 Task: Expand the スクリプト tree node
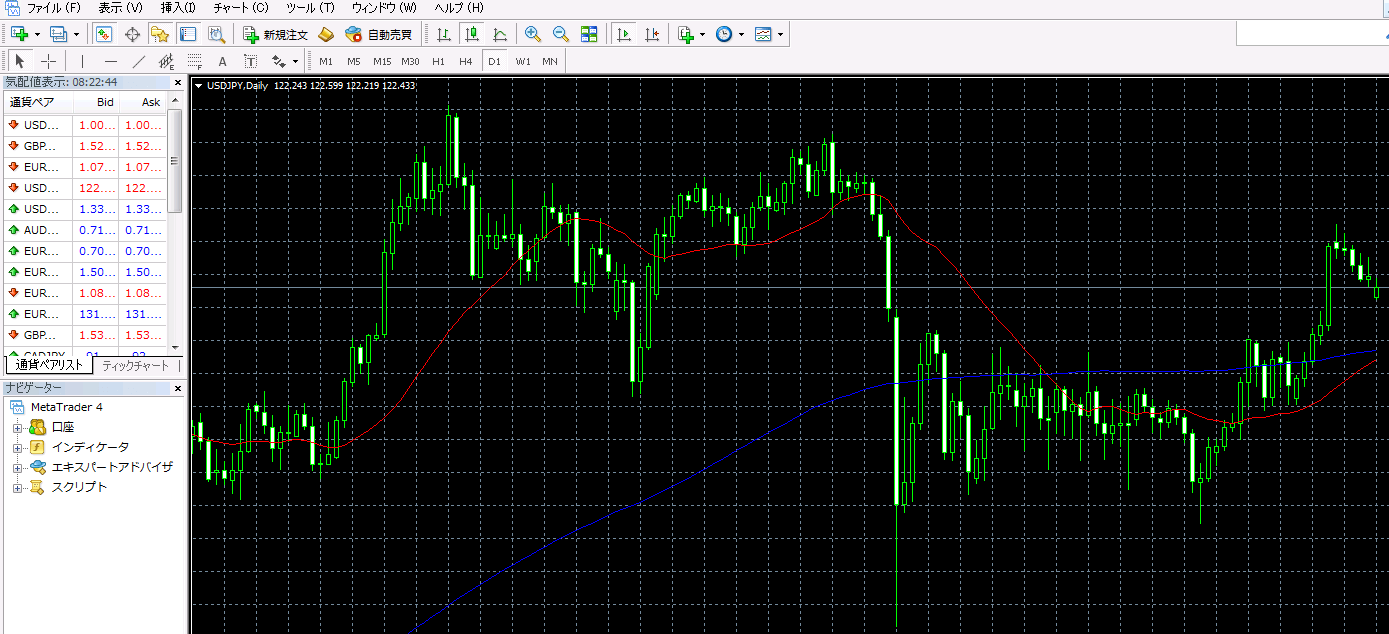tap(17, 487)
